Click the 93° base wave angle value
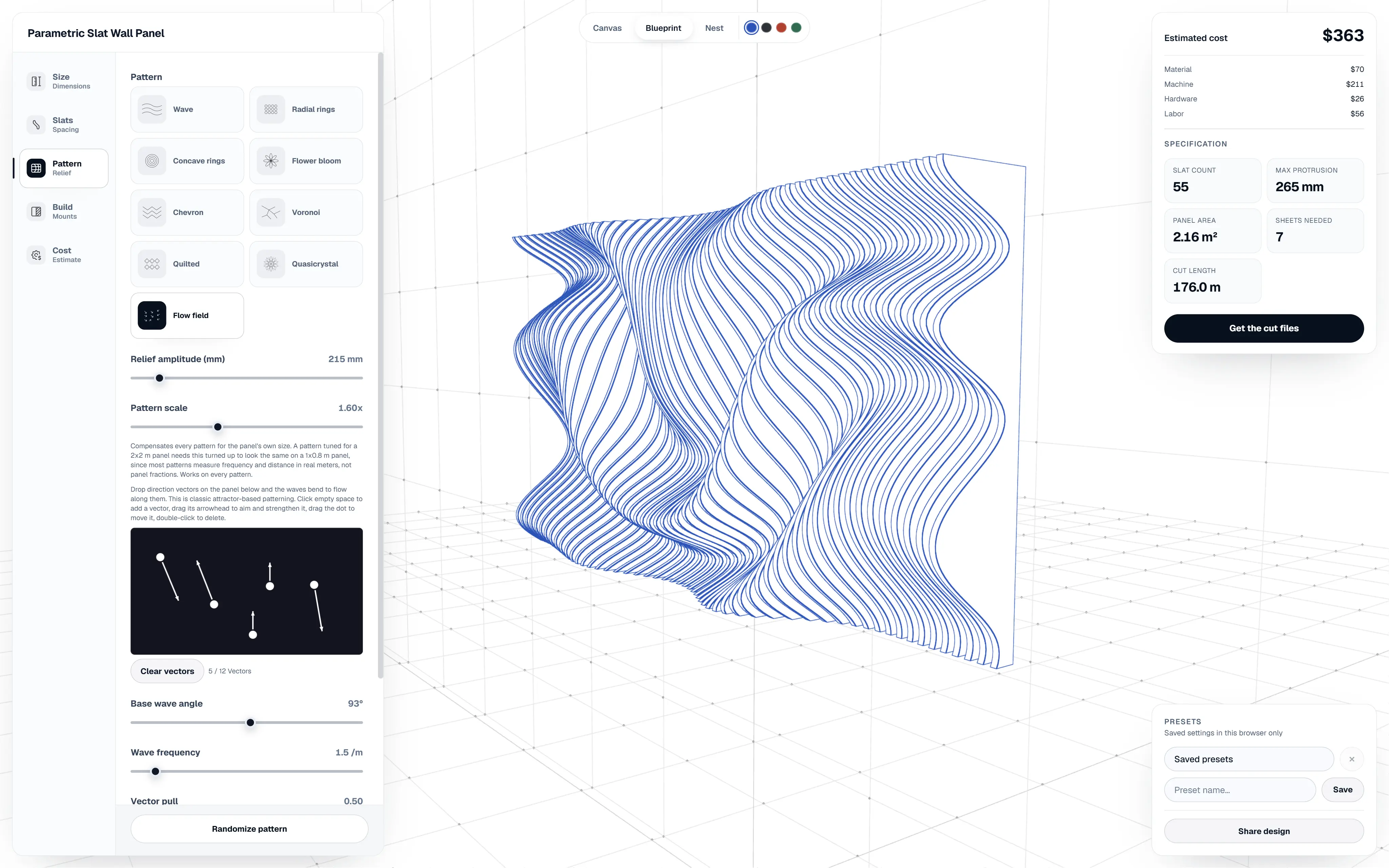 [x=355, y=703]
